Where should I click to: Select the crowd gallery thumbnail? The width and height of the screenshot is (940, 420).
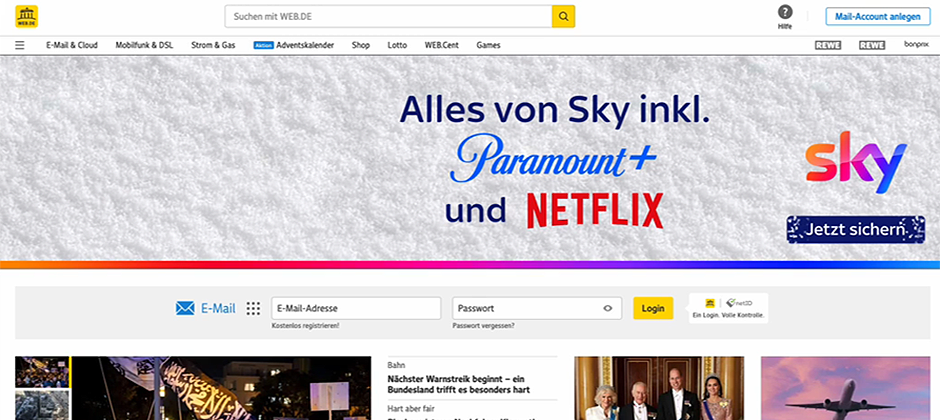point(42,372)
